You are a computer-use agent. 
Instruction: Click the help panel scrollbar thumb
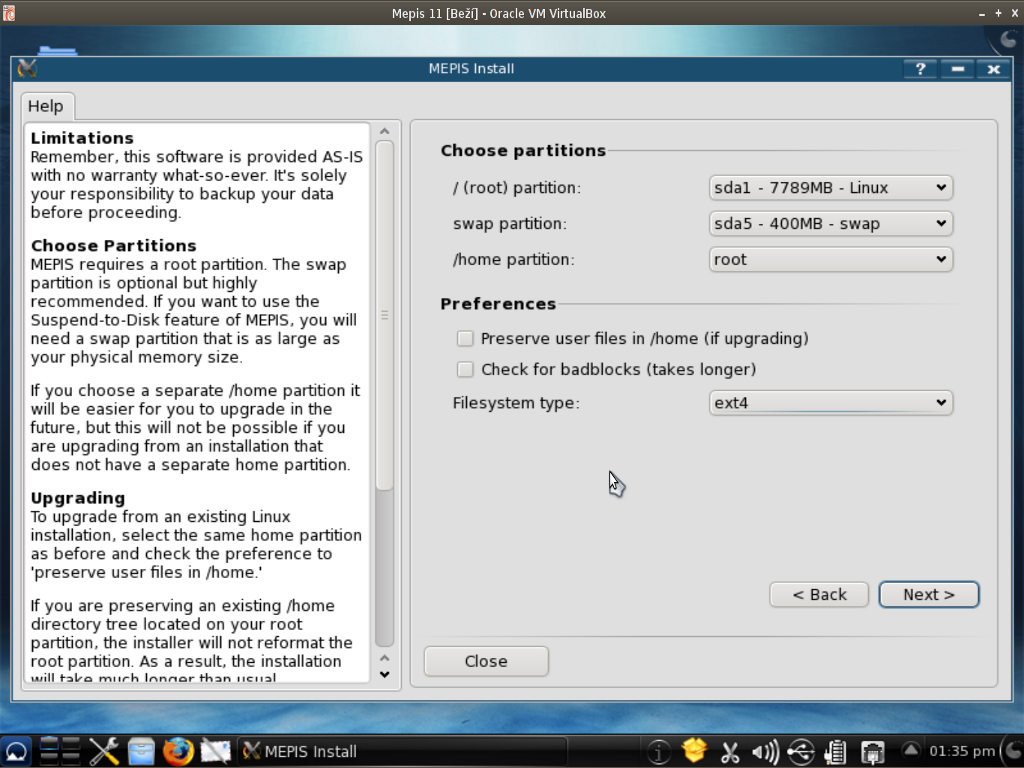click(x=385, y=316)
